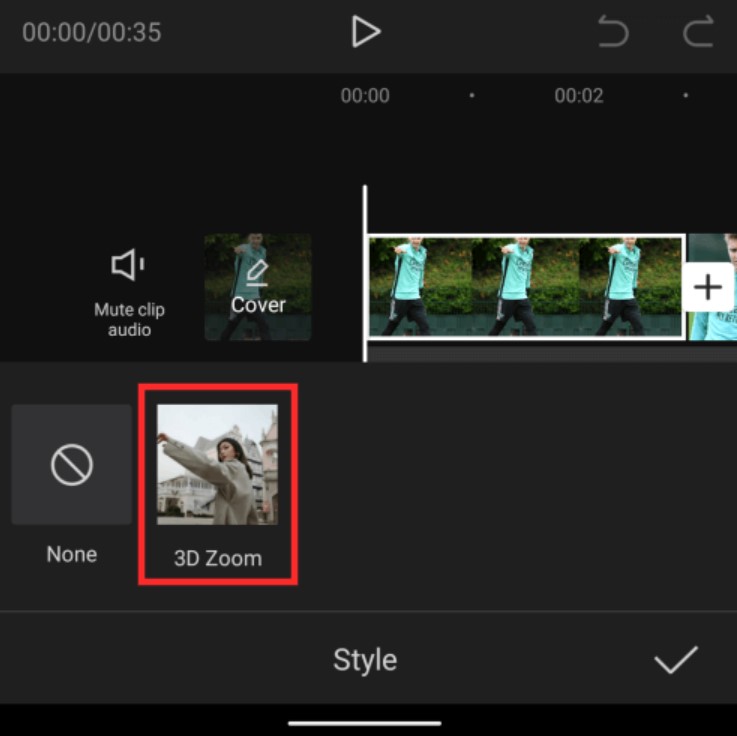
Task: Select the first frame of selected clip
Action: [x=420, y=287]
